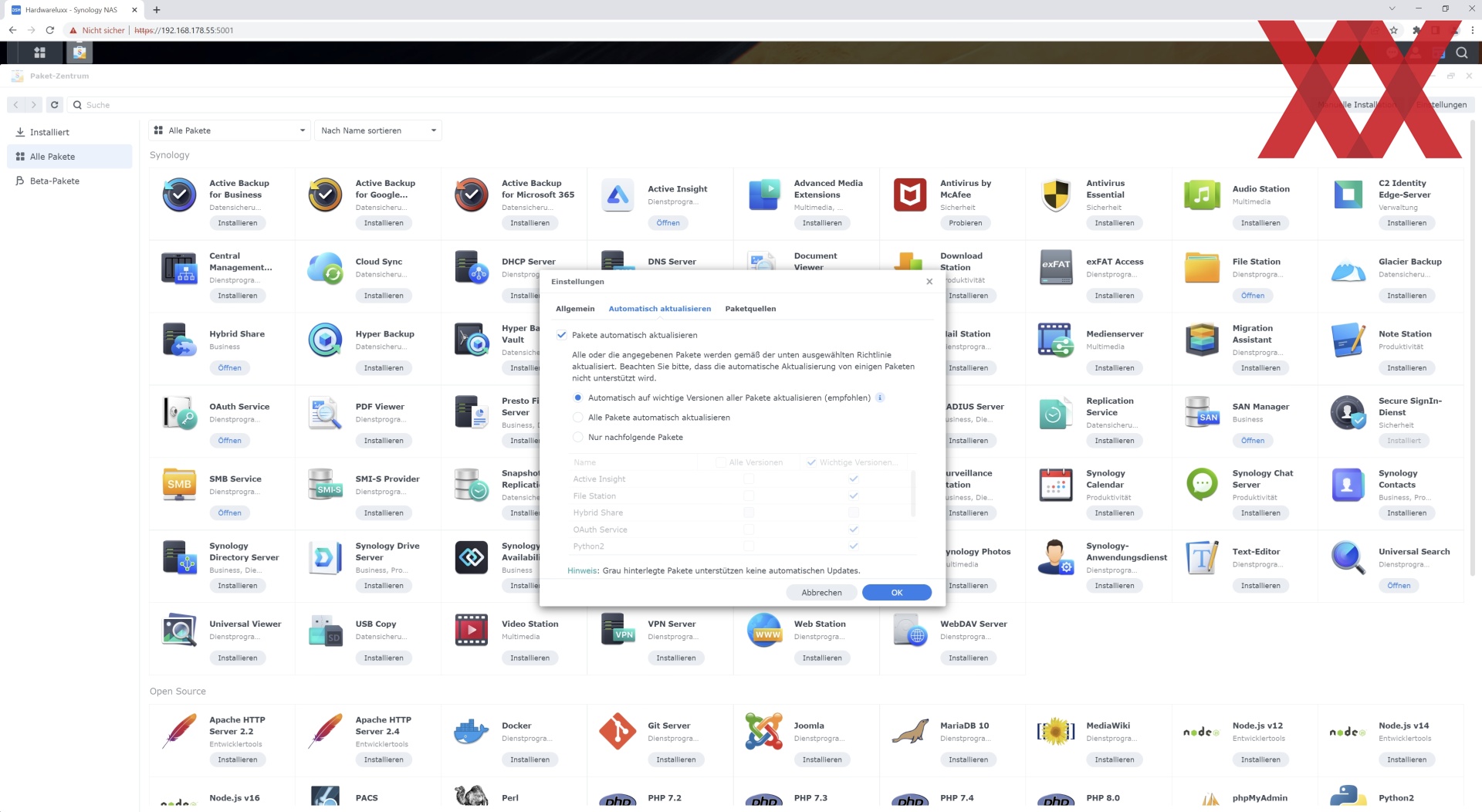Open the DSM search magnifier icon

pos(1461,52)
